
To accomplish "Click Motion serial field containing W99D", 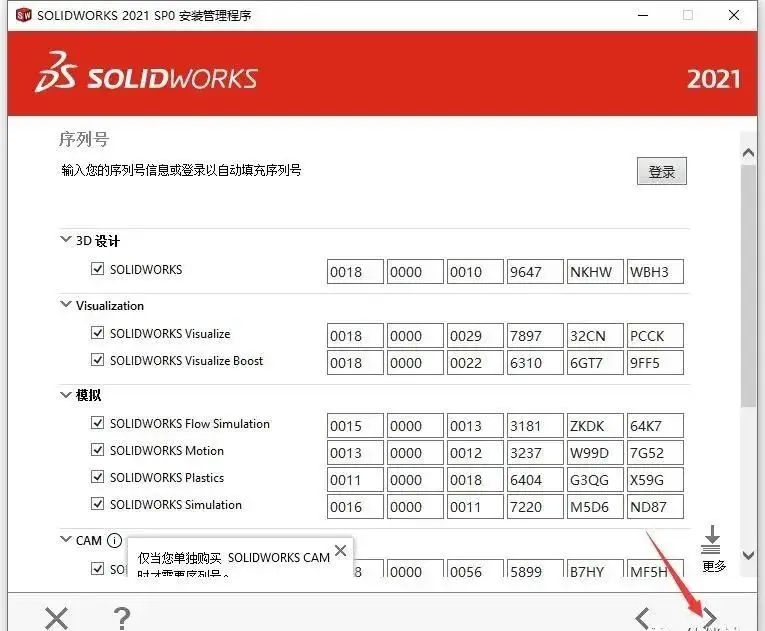I will 595,452.
